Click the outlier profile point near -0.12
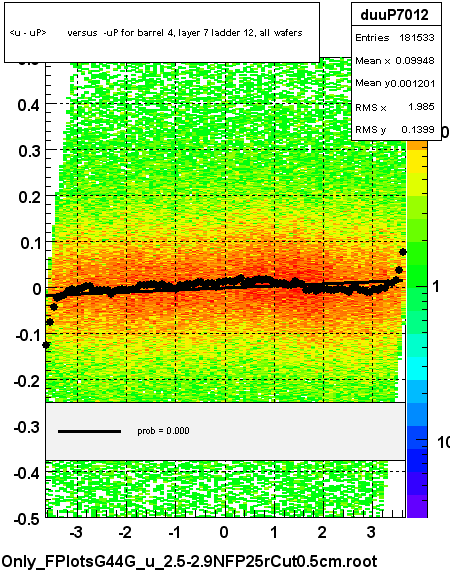 [x=46, y=345]
